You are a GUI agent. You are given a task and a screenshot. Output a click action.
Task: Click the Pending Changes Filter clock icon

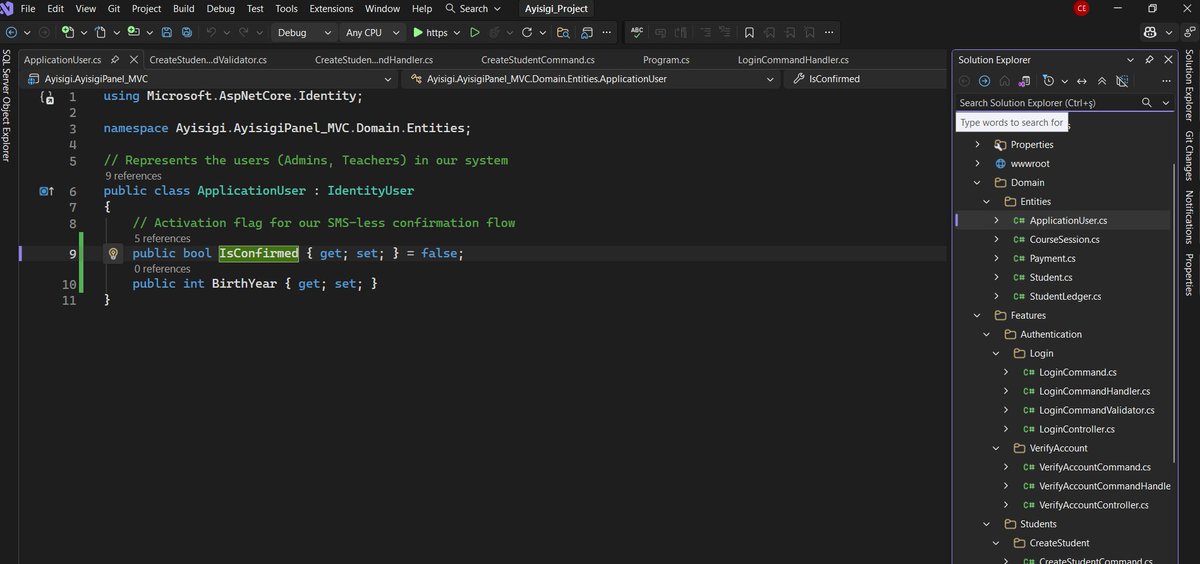point(1048,80)
